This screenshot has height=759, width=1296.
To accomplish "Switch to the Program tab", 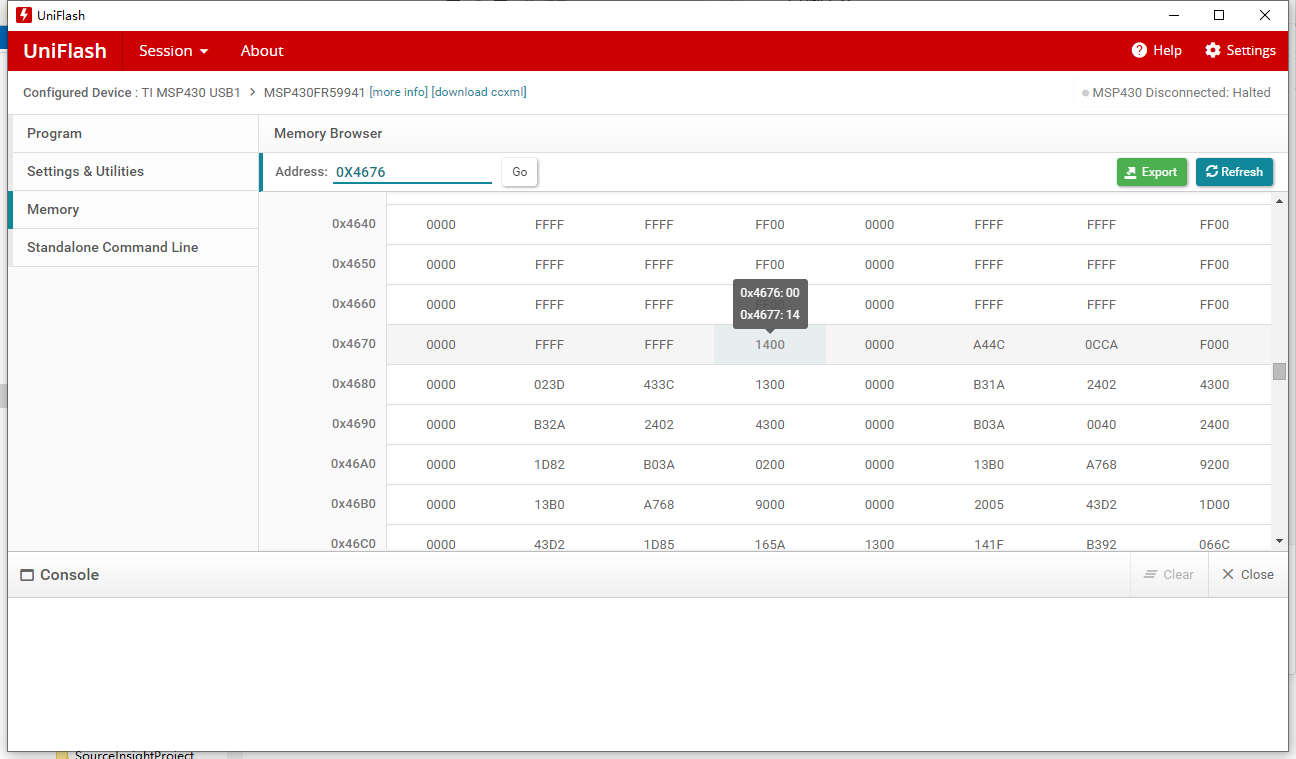I will pos(133,134).
